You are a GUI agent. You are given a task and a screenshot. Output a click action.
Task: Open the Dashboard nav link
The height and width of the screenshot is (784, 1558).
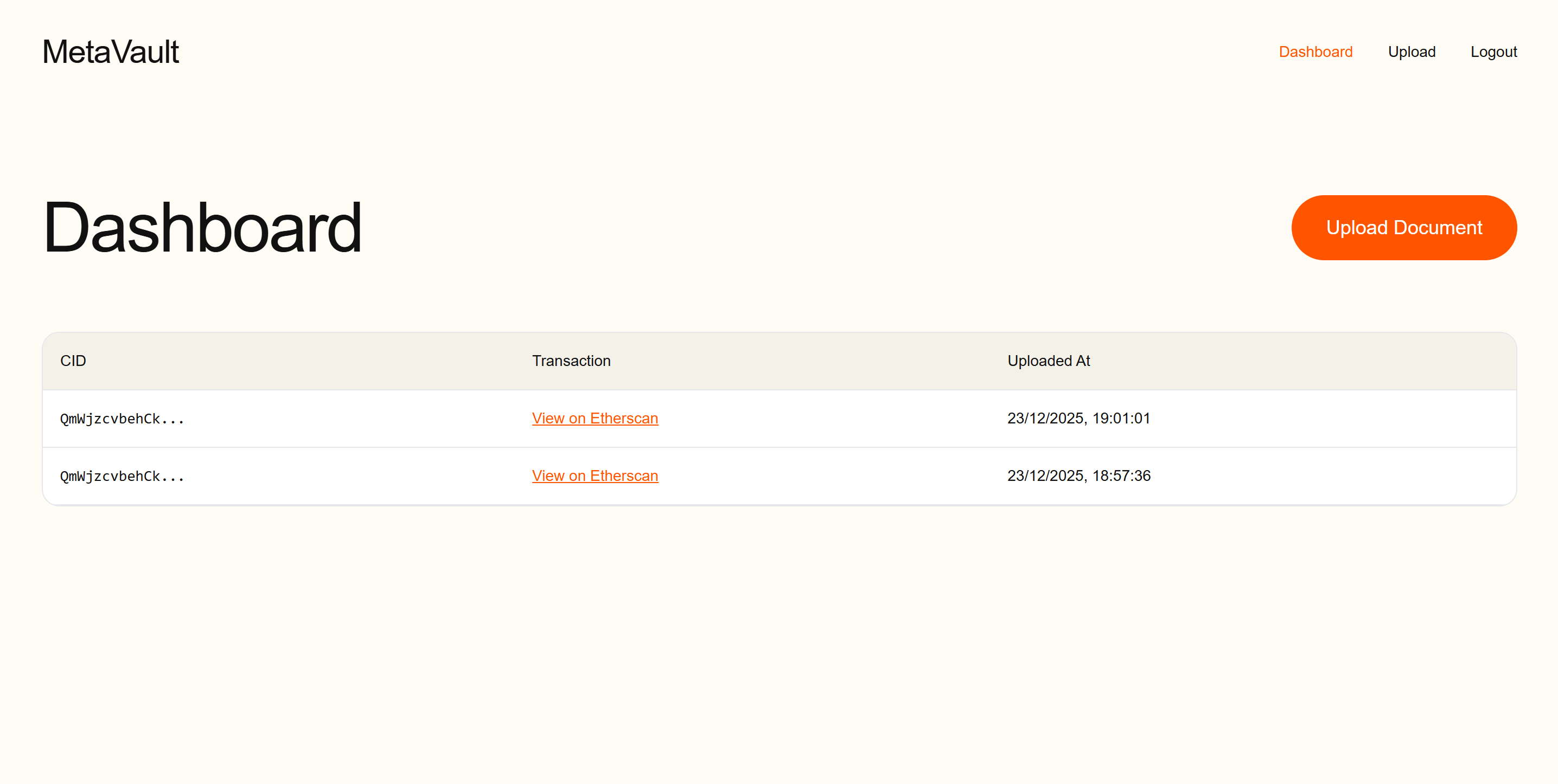click(1316, 52)
